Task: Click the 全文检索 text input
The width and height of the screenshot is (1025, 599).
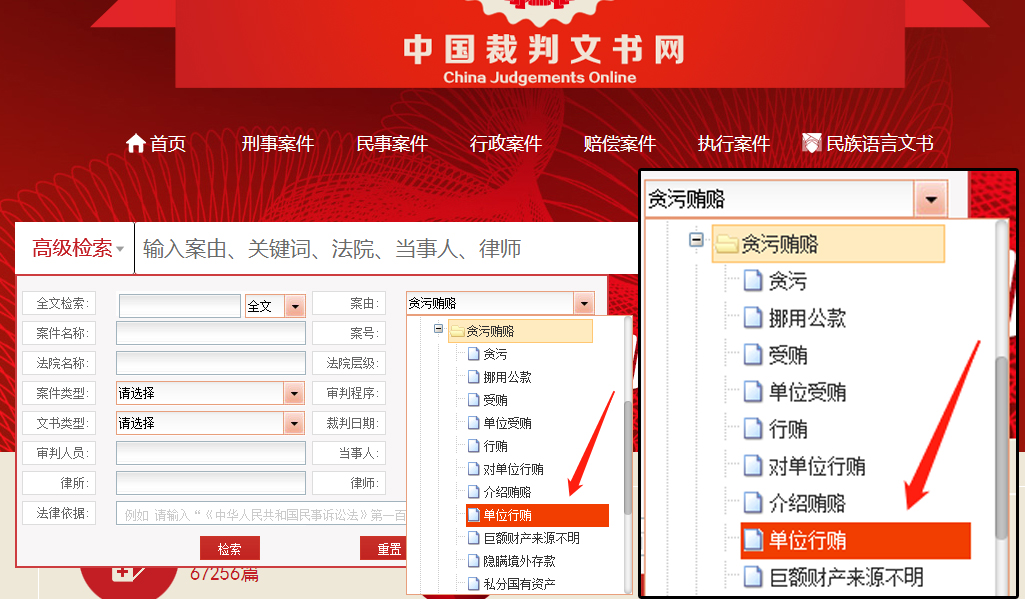Action: [180, 305]
